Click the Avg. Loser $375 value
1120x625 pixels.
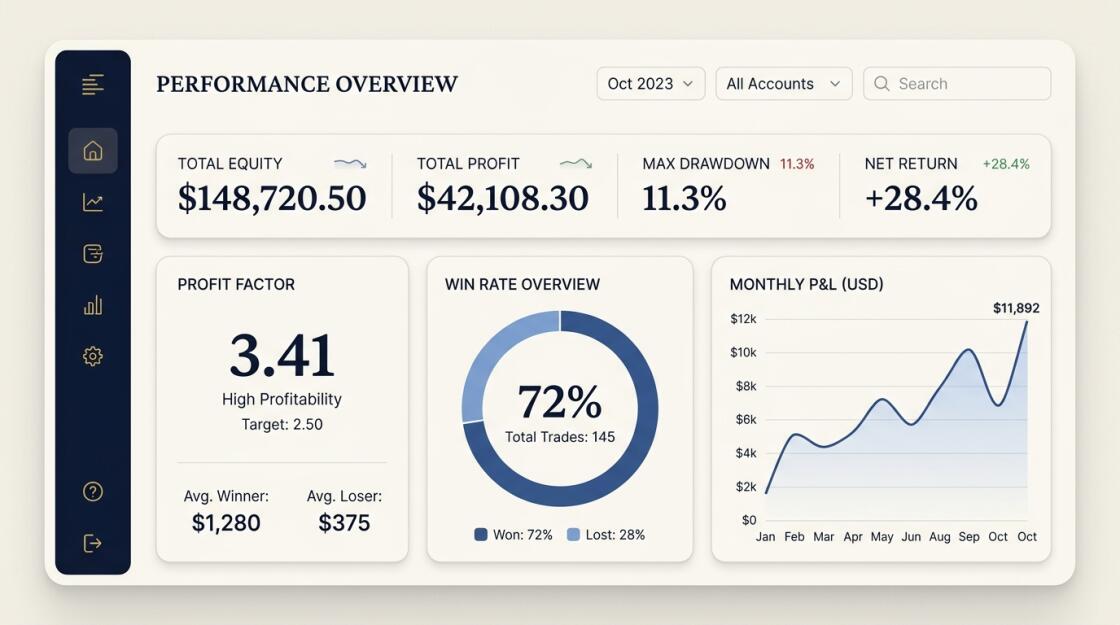click(x=344, y=523)
